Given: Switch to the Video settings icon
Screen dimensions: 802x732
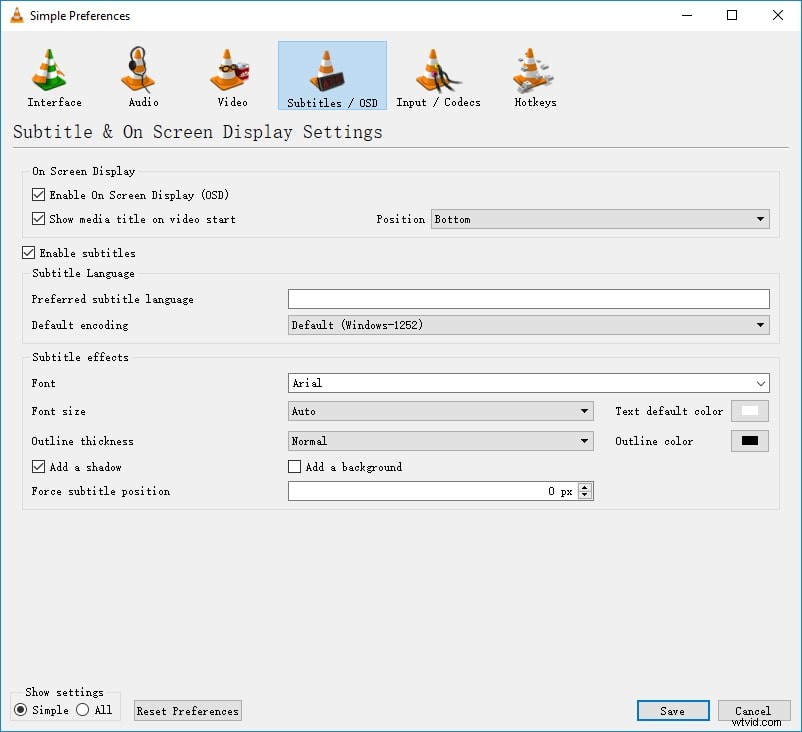Looking at the screenshot, I should pos(229,75).
